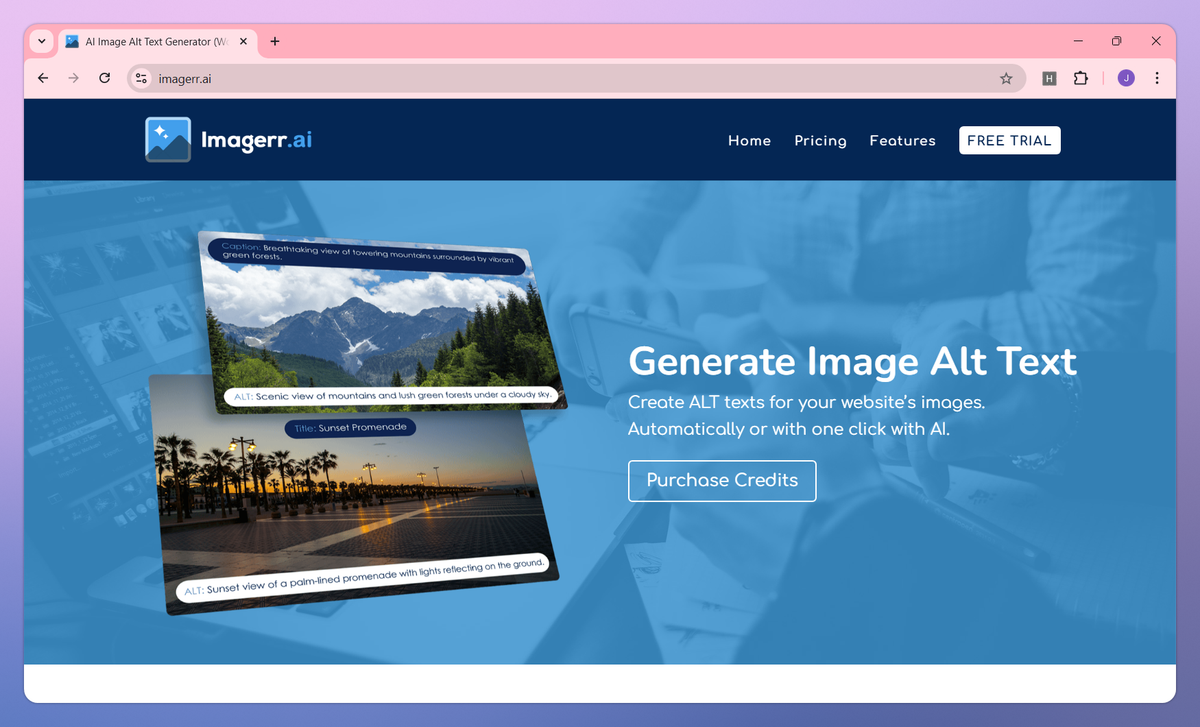Open the Pricing menu item

820,141
